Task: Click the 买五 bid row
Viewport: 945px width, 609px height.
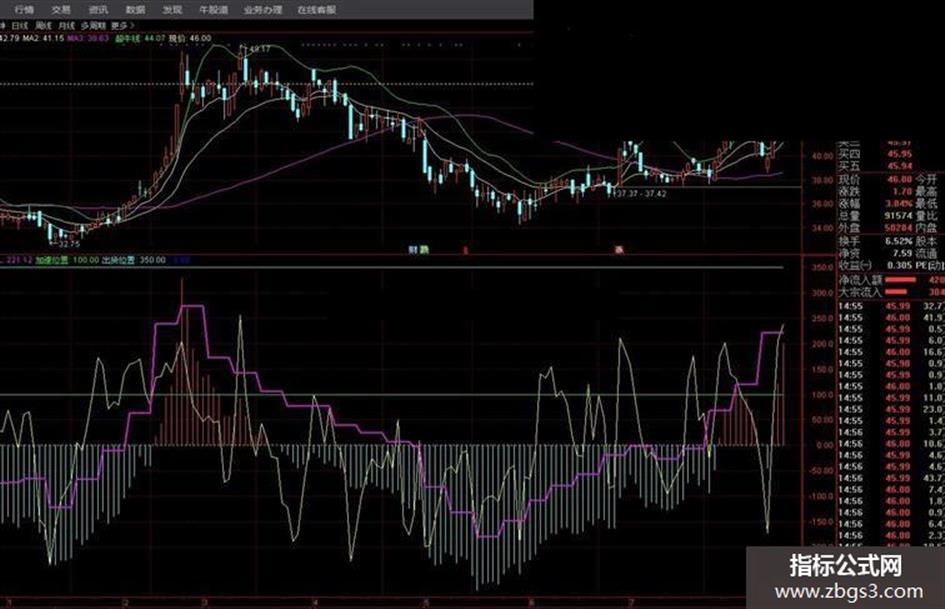Action: point(875,166)
